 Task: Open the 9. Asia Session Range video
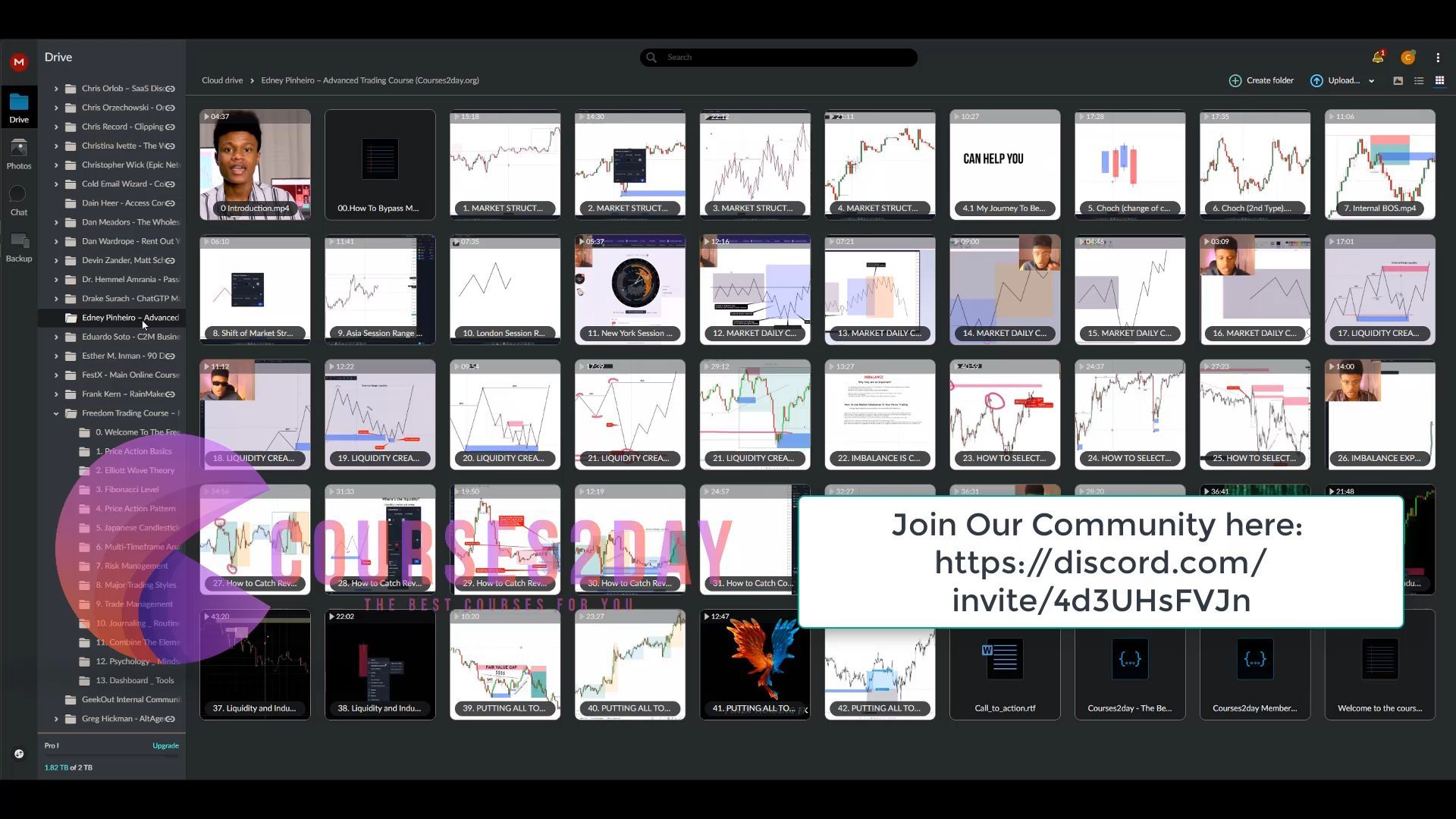point(380,290)
